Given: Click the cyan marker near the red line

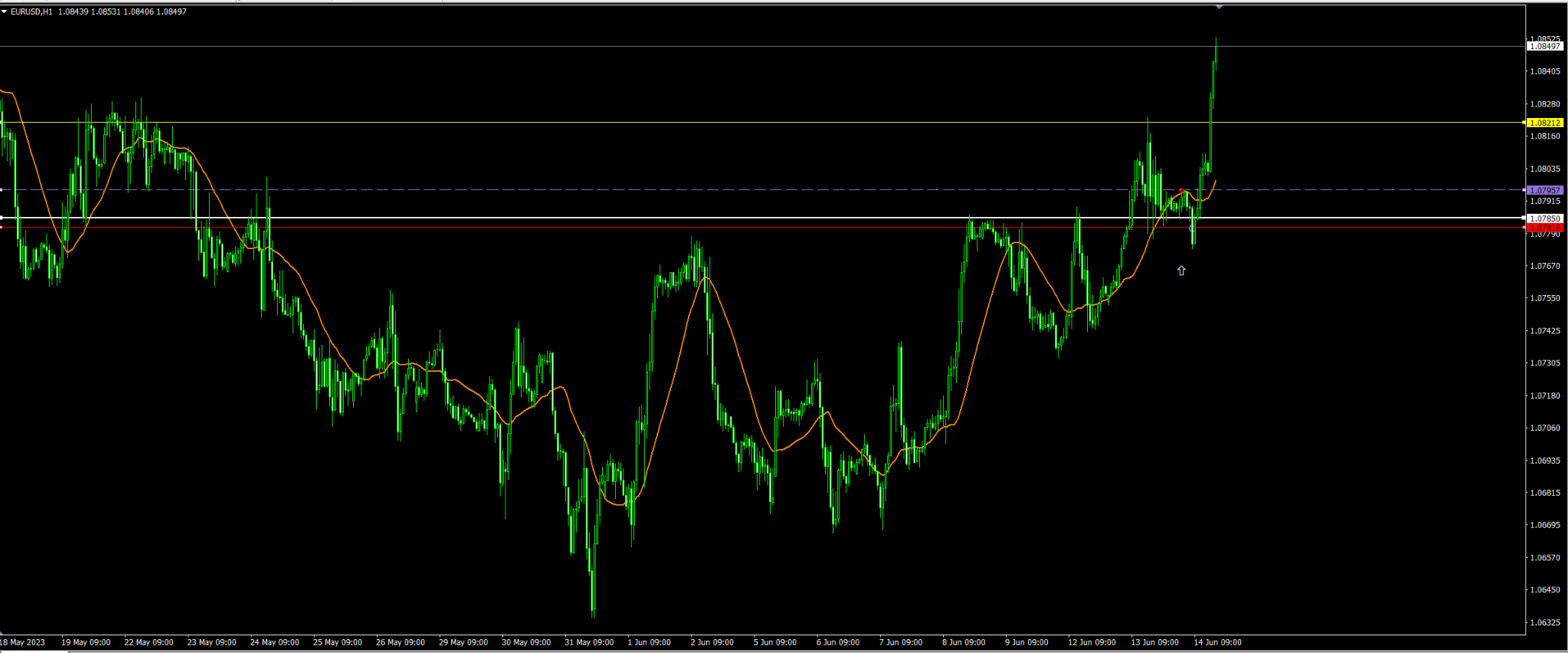Looking at the screenshot, I should 1191,229.
